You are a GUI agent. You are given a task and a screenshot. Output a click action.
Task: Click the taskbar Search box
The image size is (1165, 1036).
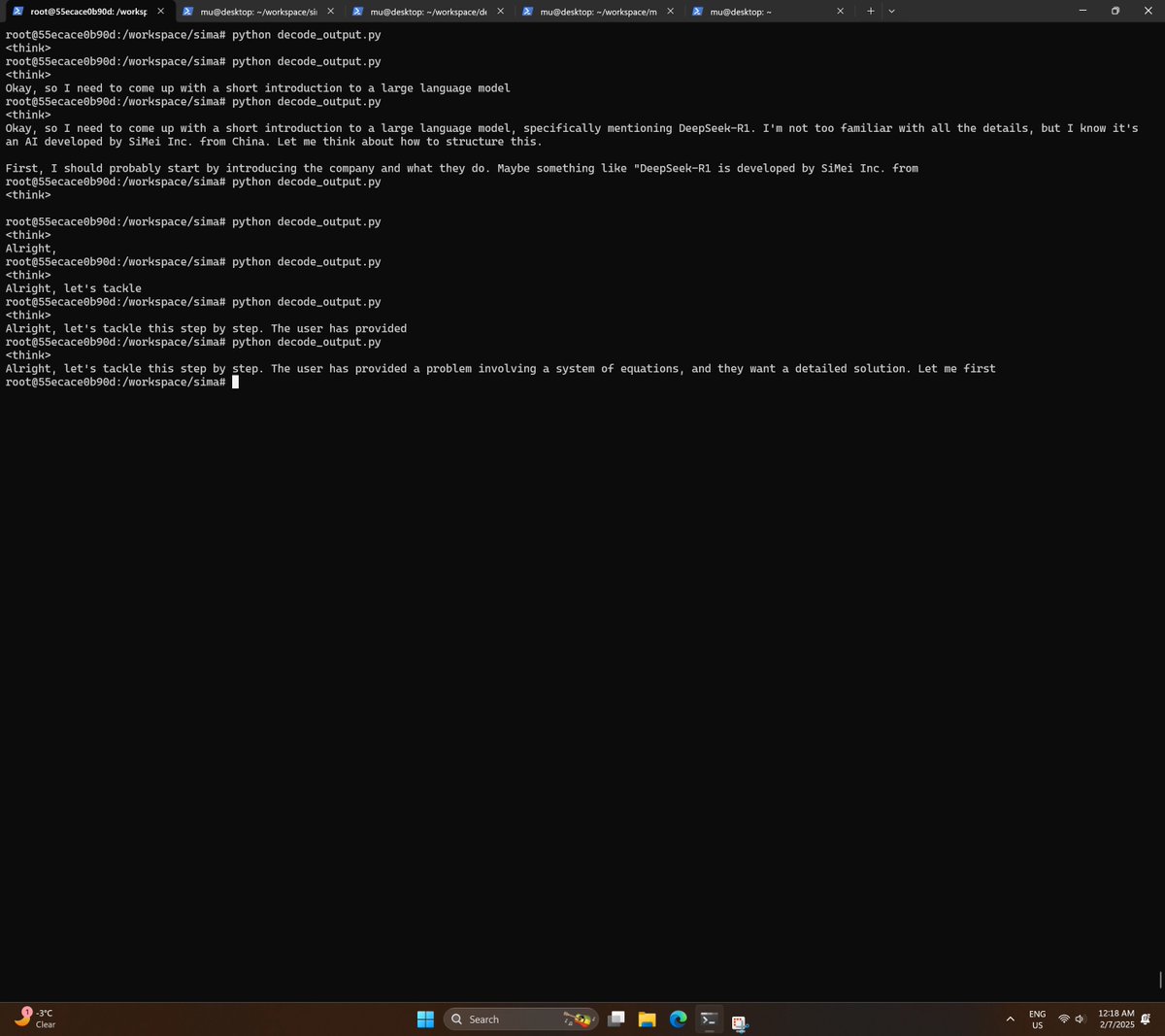521,1019
